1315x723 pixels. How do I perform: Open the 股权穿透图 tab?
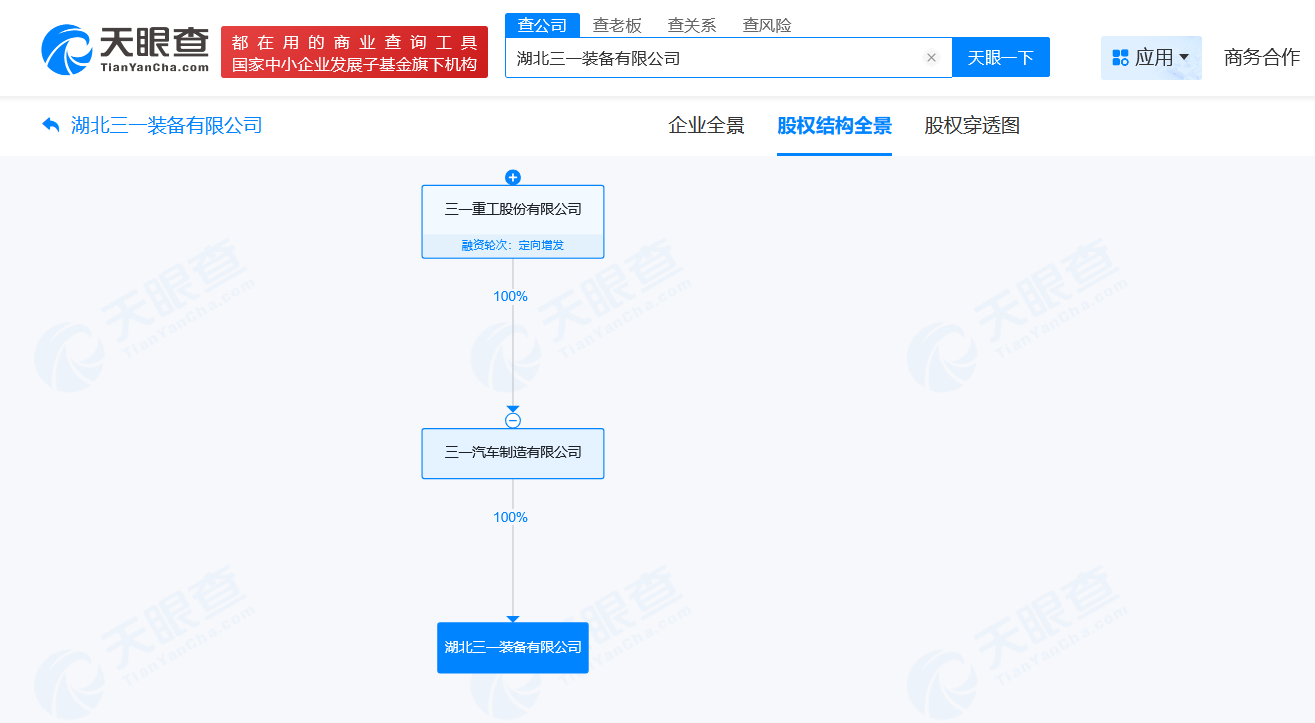[971, 126]
